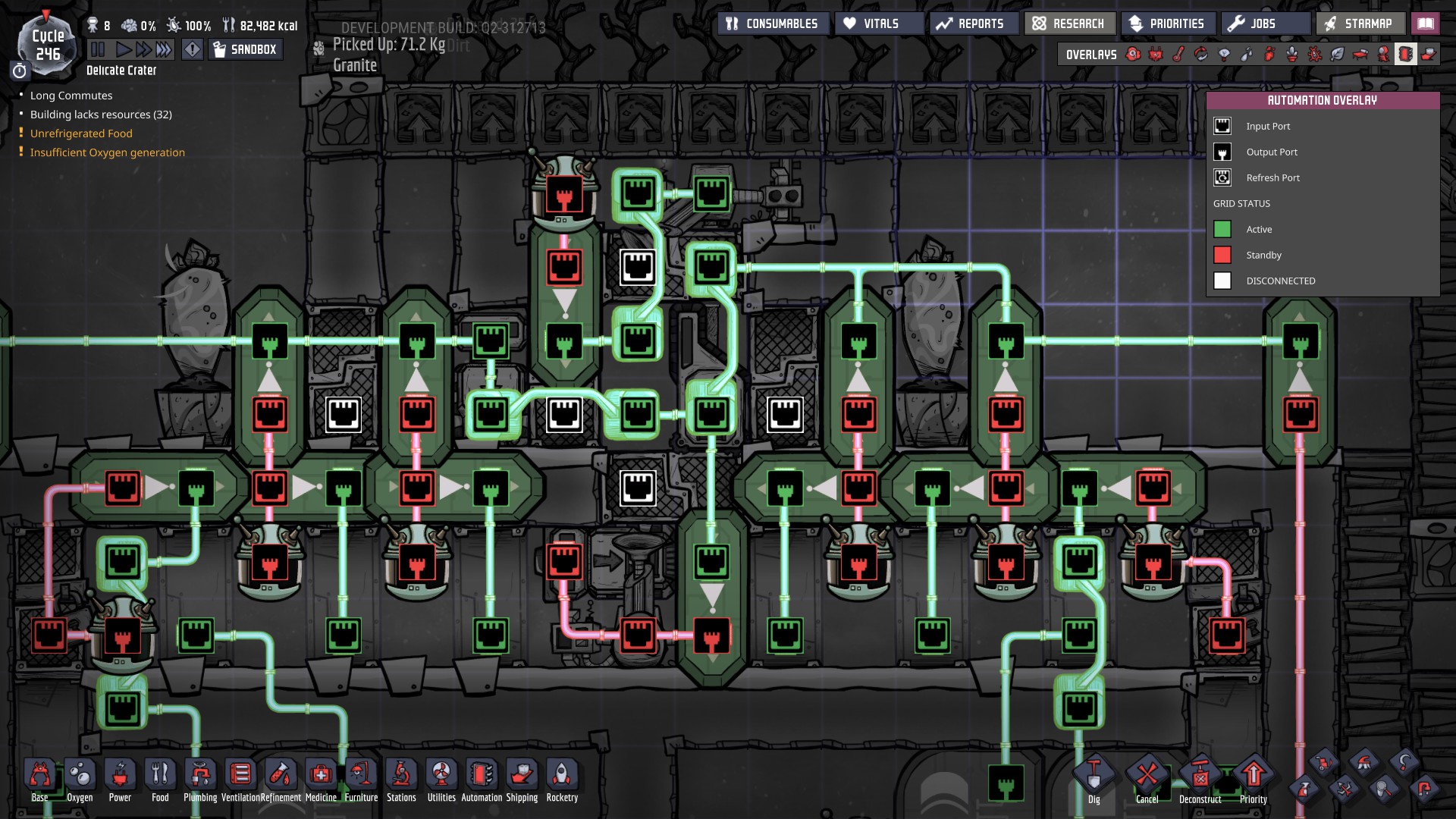The height and width of the screenshot is (819, 1456).
Task: Open the Furniture build category
Action: [361, 780]
